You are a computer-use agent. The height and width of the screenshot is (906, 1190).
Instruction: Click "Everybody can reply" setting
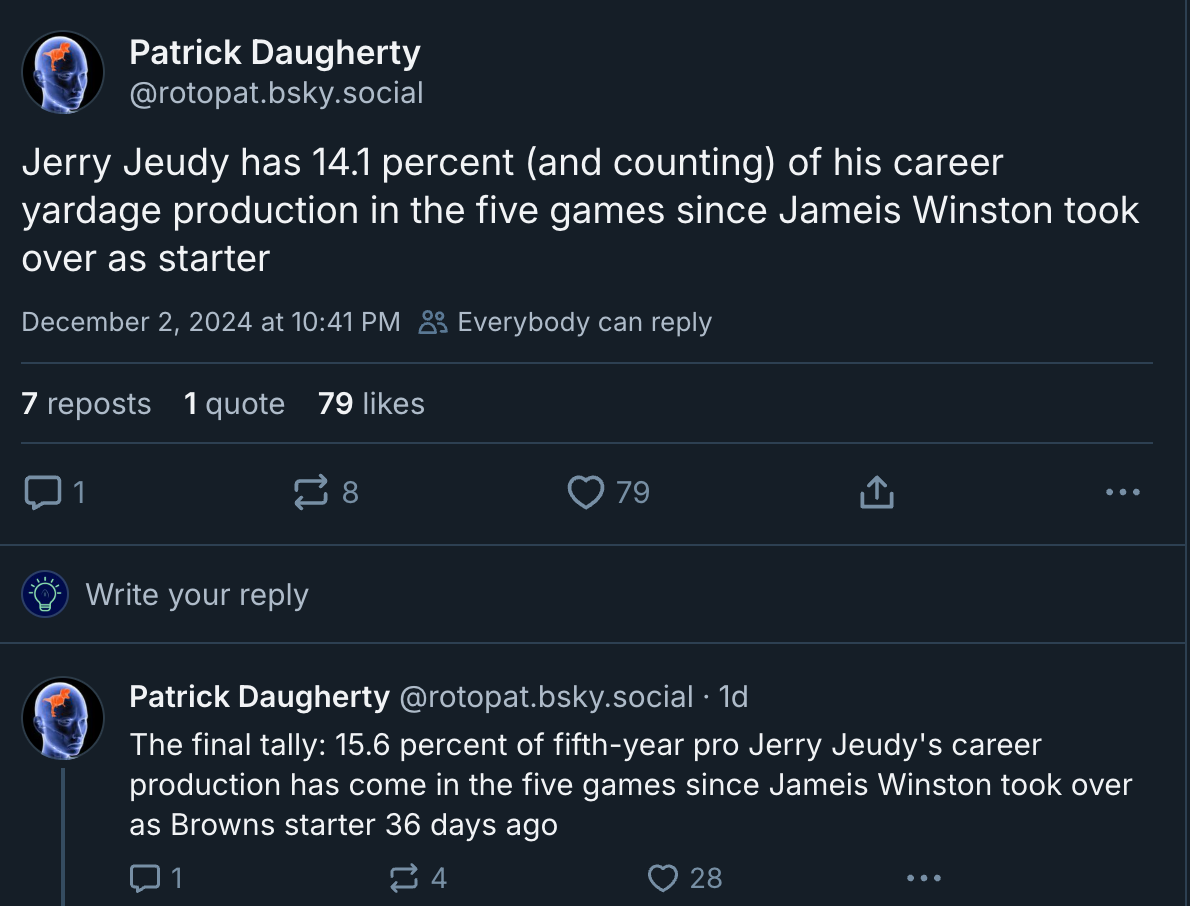pyautogui.click(x=566, y=322)
